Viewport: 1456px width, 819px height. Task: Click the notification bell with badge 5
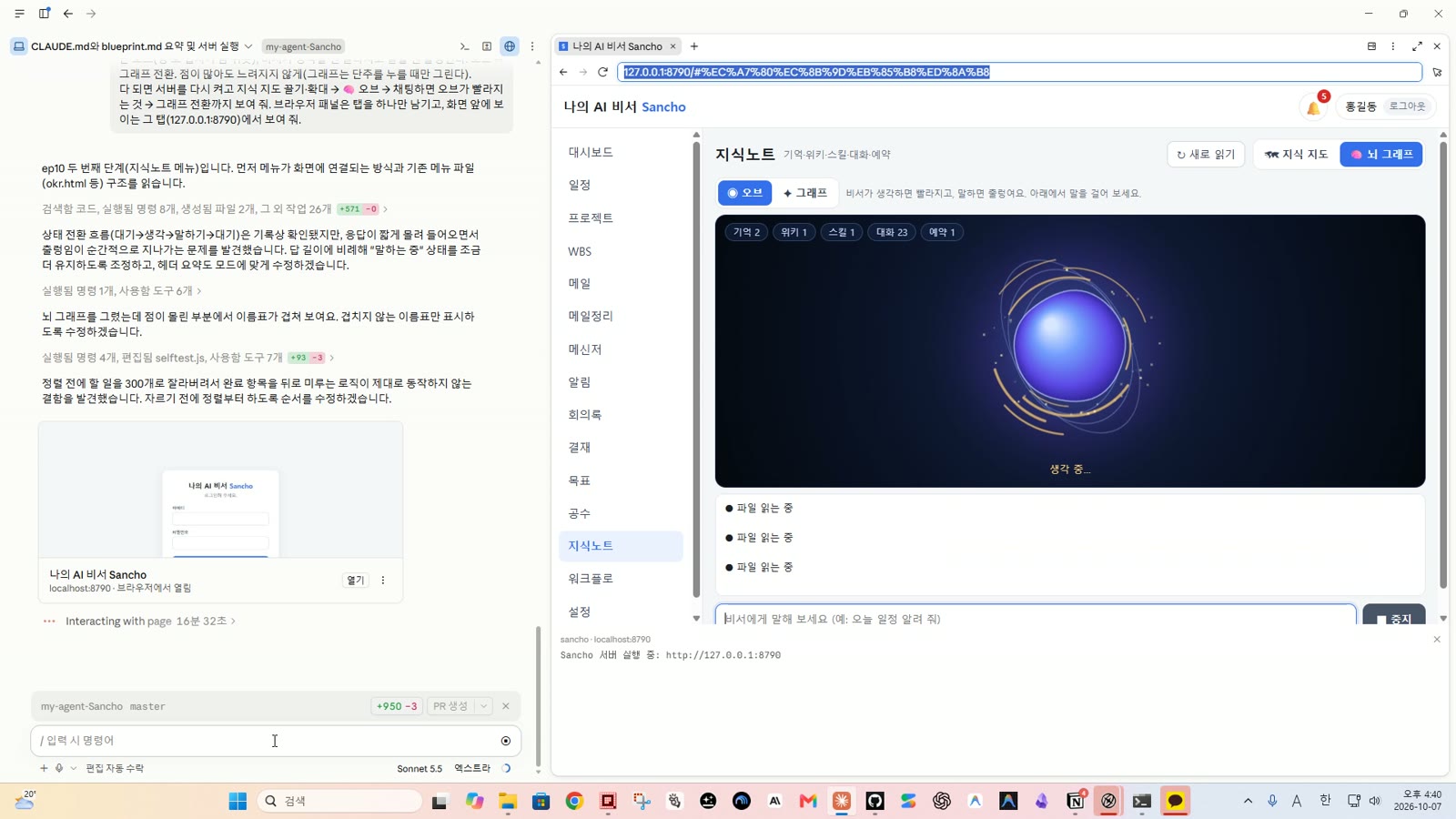(1315, 106)
